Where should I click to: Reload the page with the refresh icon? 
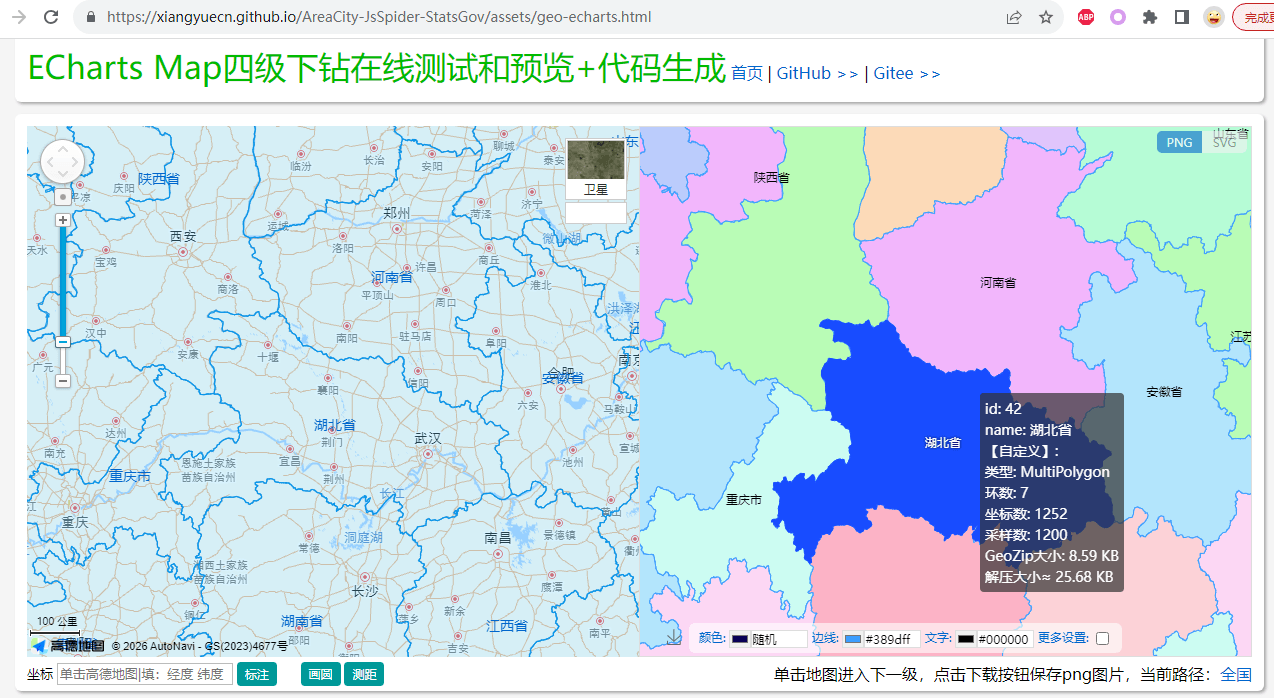[x=51, y=17]
